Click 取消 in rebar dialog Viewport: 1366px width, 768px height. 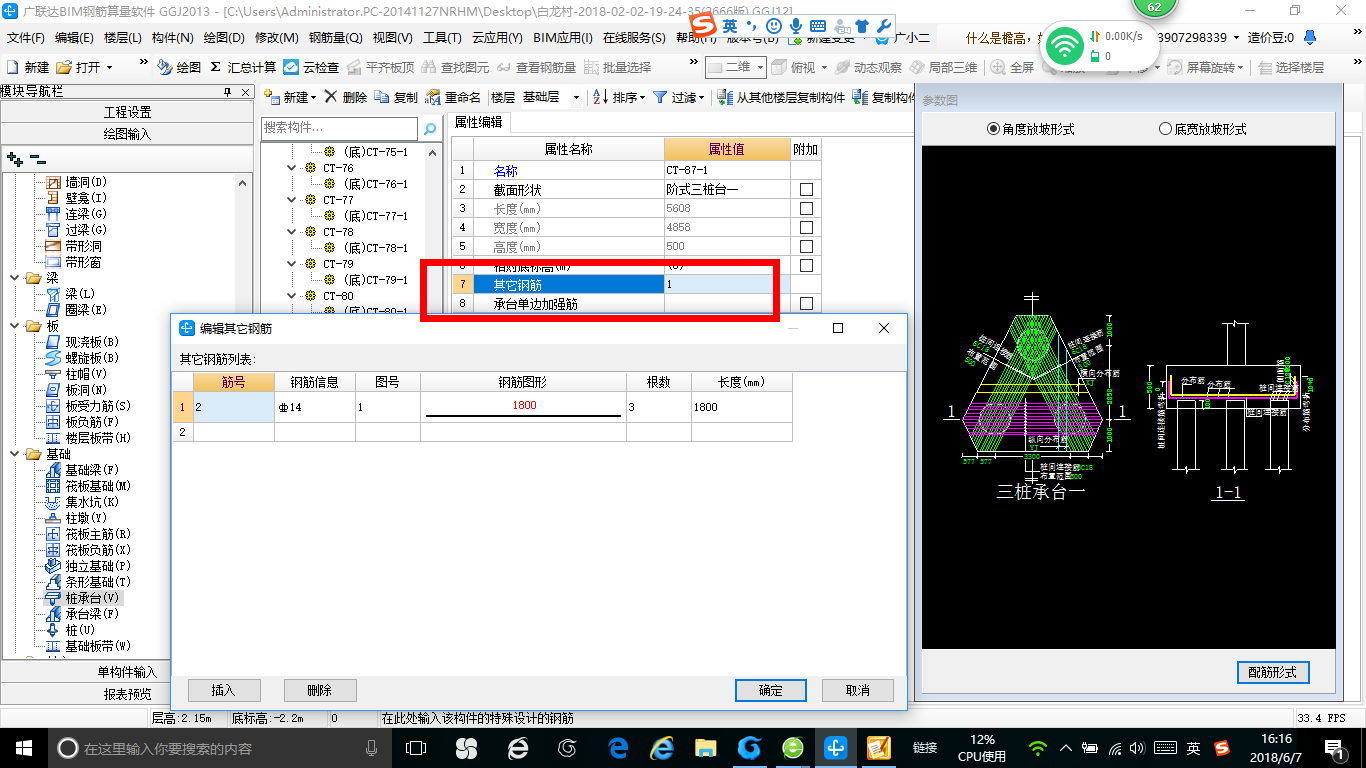click(x=857, y=690)
